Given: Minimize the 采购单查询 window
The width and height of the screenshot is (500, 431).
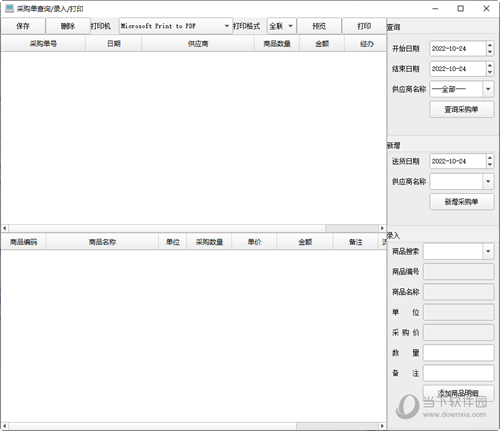Looking at the screenshot, I should pos(435,9).
